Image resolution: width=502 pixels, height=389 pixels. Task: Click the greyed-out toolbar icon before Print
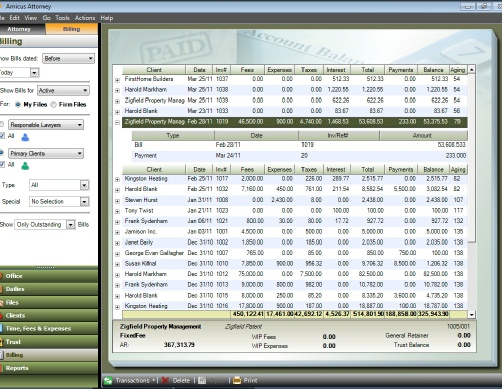point(202,380)
